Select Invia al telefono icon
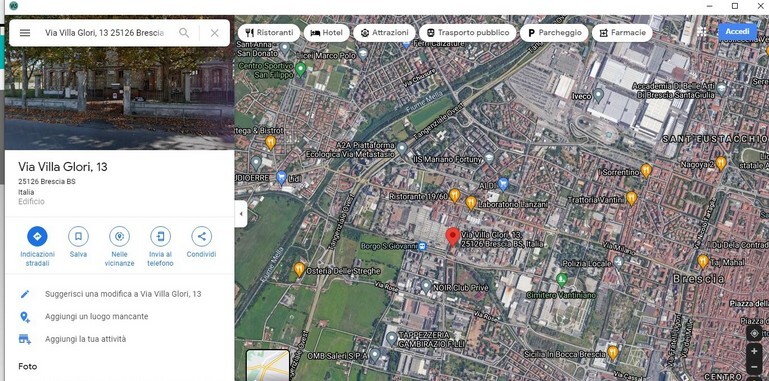The height and width of the screenshot is (381, 769). (160, 236)
